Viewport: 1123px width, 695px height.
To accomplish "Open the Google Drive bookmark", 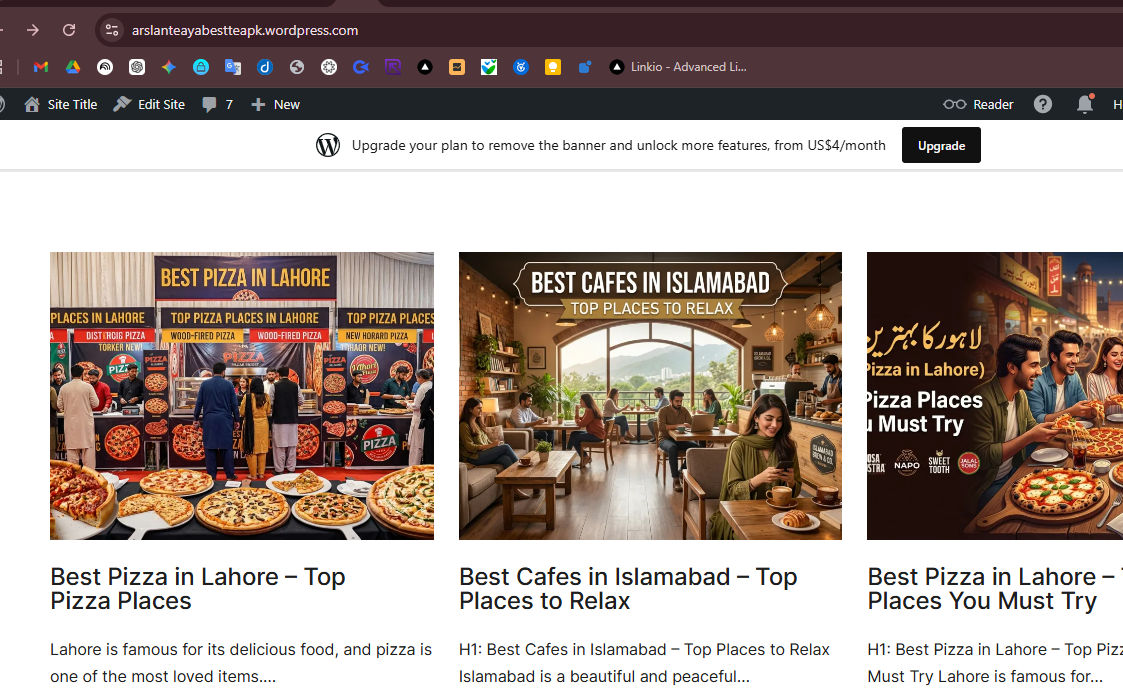I will [x=73, y=67].
